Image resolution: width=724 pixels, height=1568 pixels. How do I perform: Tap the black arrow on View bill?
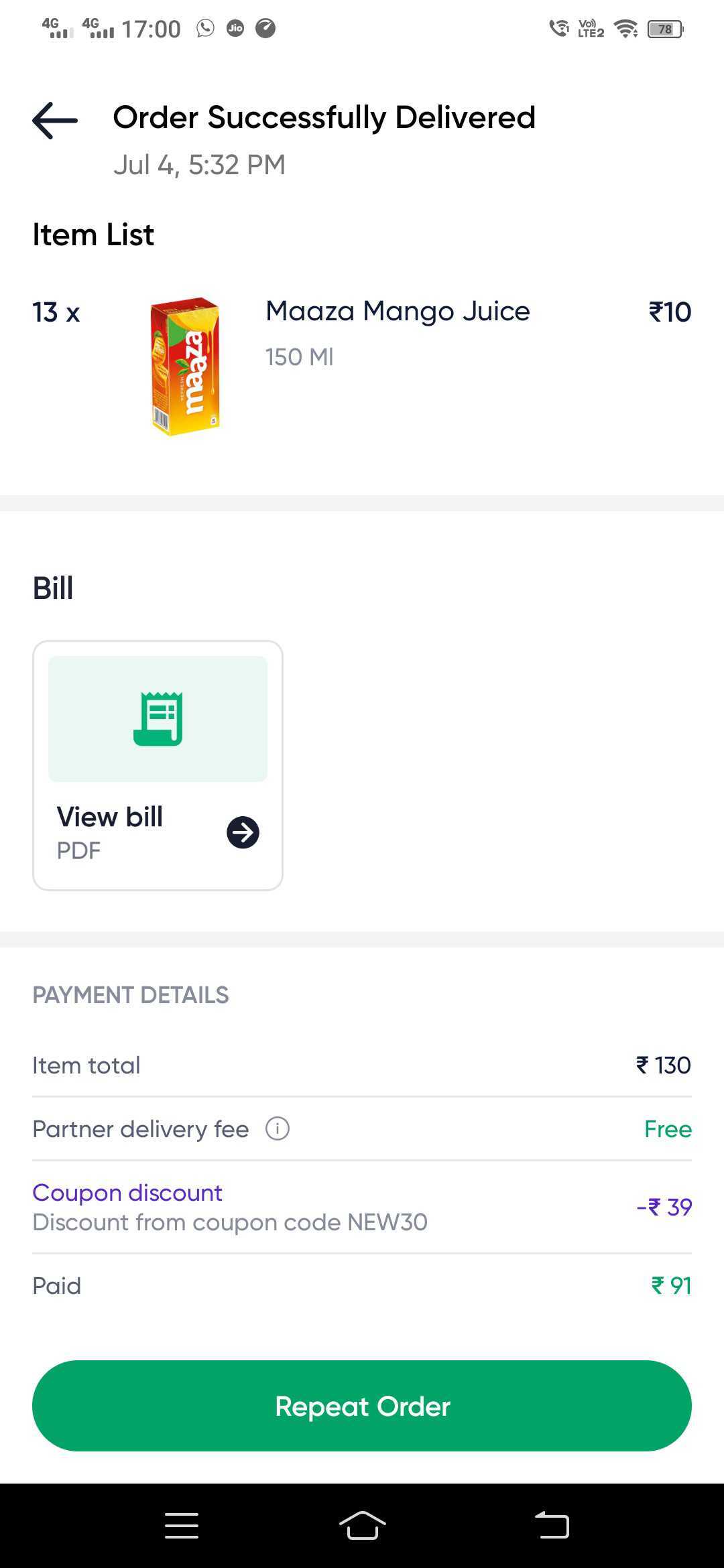243,832
